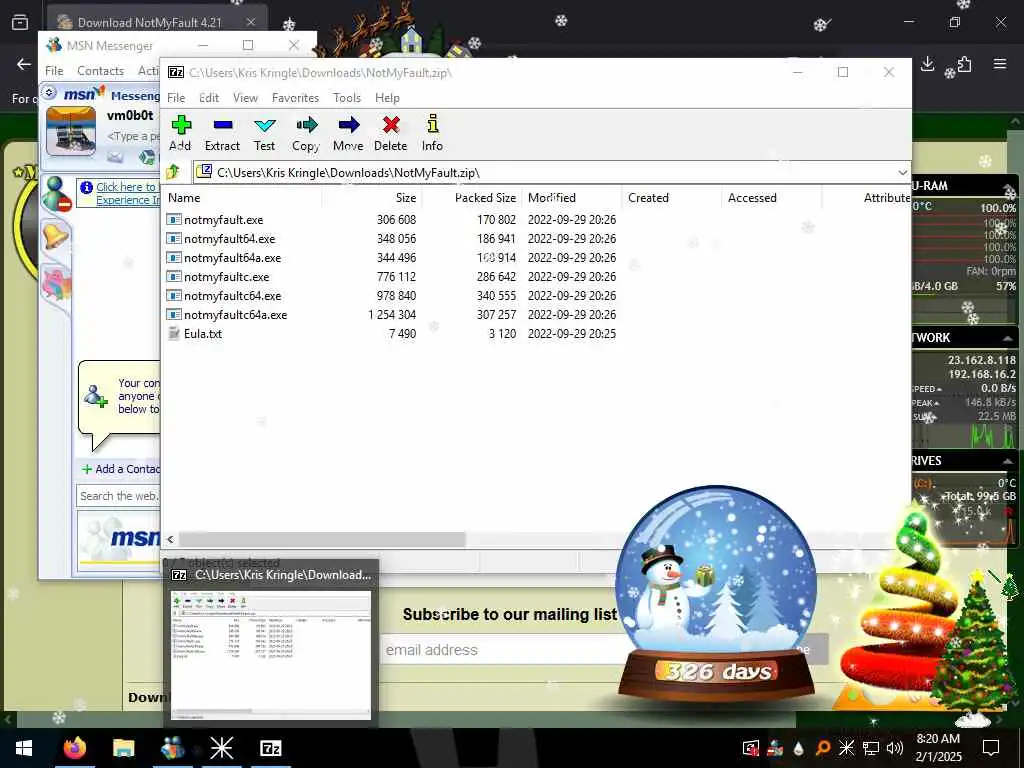Image resolution: width=1024 pixels, height=768 pixels.
Task: Select Eula.txt in the file list
Action: 202,334
